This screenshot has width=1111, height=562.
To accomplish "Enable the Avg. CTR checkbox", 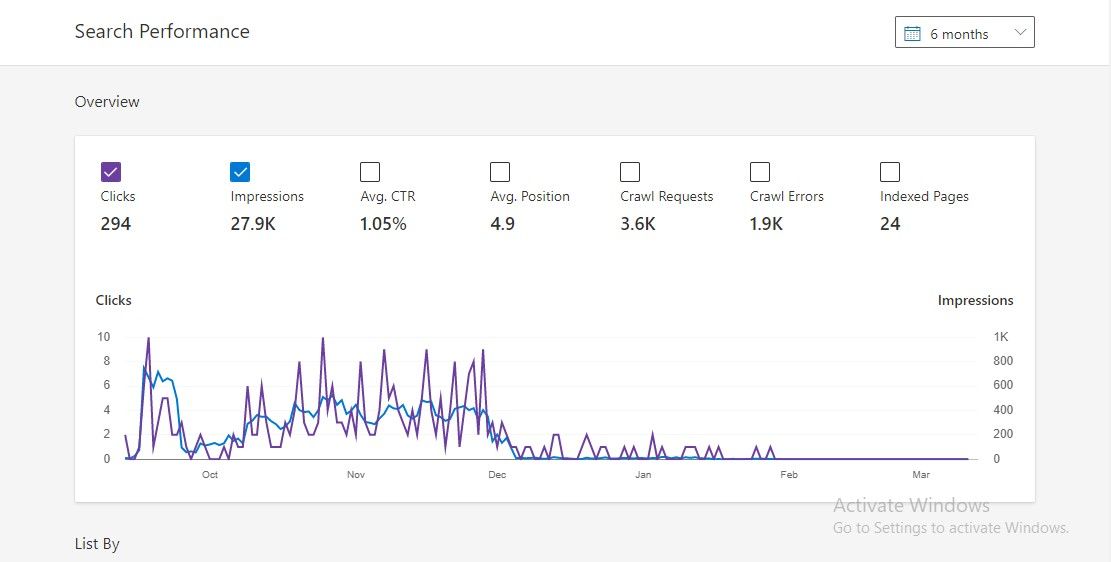I will coord(370,172).
